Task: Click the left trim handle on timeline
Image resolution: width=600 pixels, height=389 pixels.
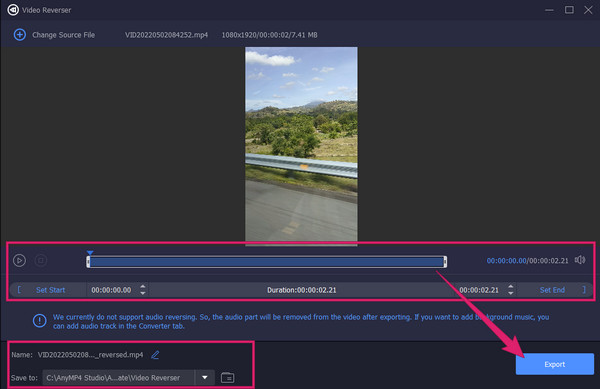Action: tap(88, 262)
